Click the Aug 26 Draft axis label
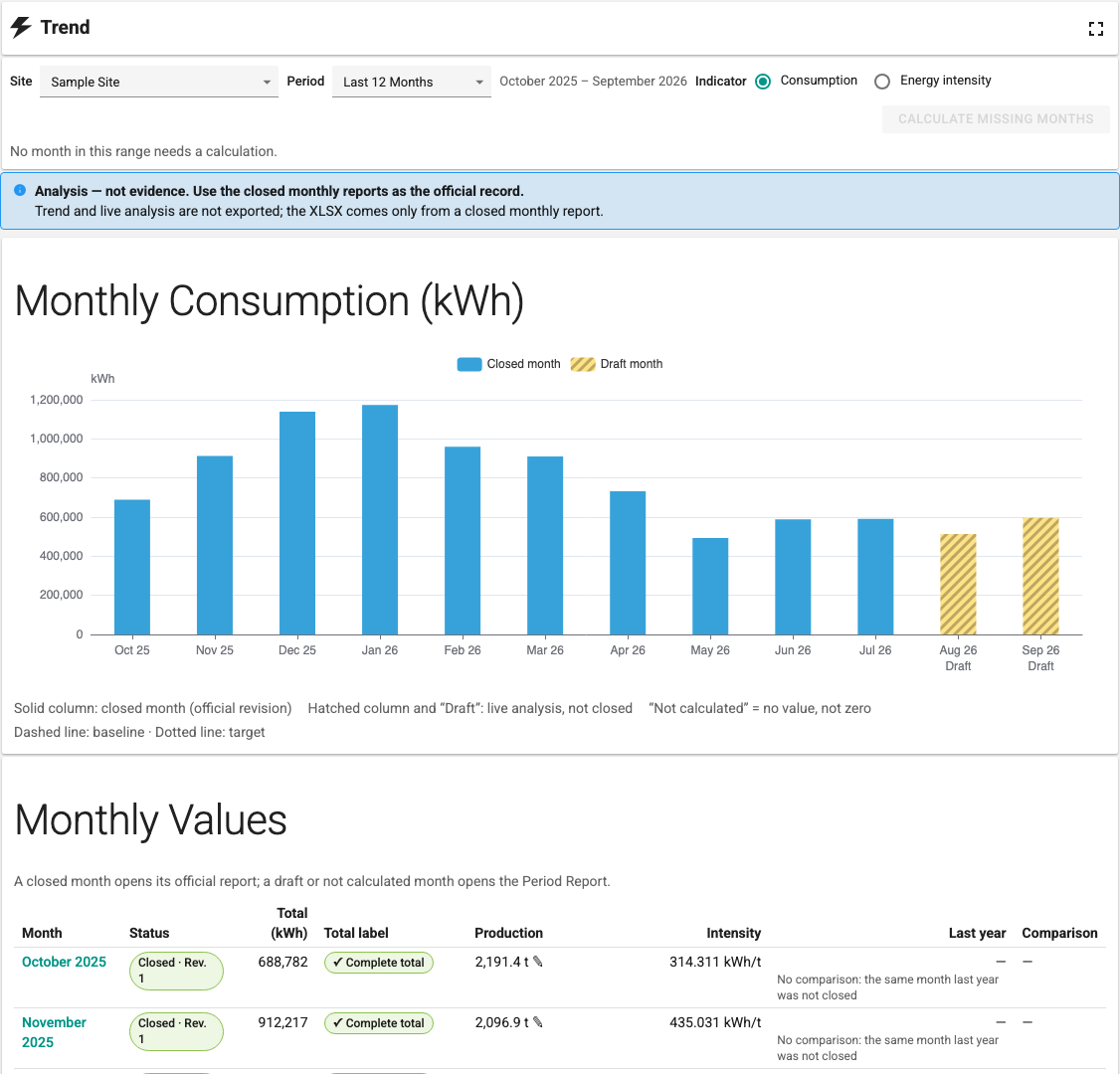The width and height of the screenshot is (1120, 1074). (958, 657)
